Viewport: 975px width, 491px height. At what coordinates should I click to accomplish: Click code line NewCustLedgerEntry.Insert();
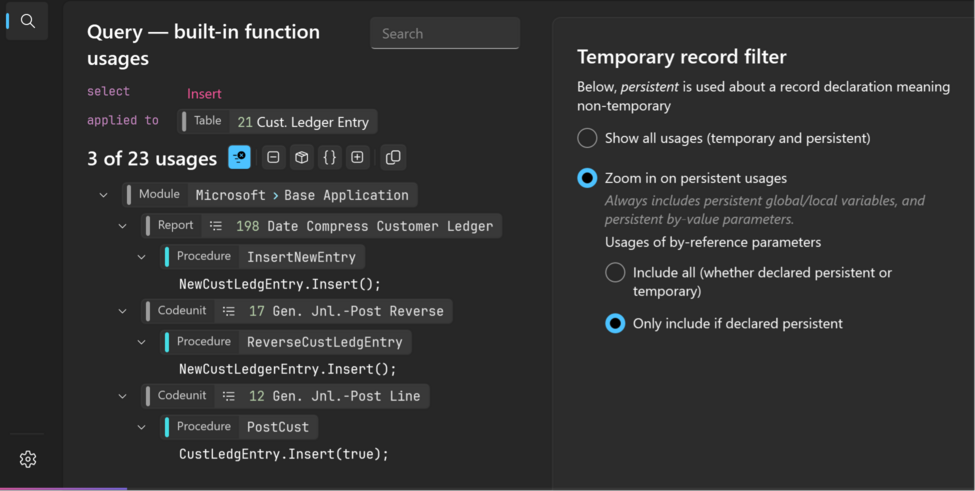(x=287, y=369)
